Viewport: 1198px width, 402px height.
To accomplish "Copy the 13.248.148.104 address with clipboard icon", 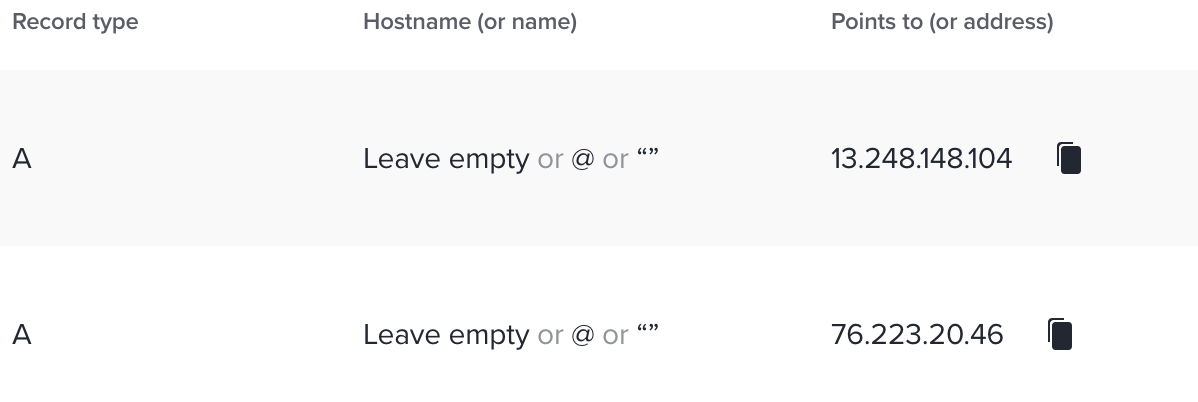I will [1069, 158].
